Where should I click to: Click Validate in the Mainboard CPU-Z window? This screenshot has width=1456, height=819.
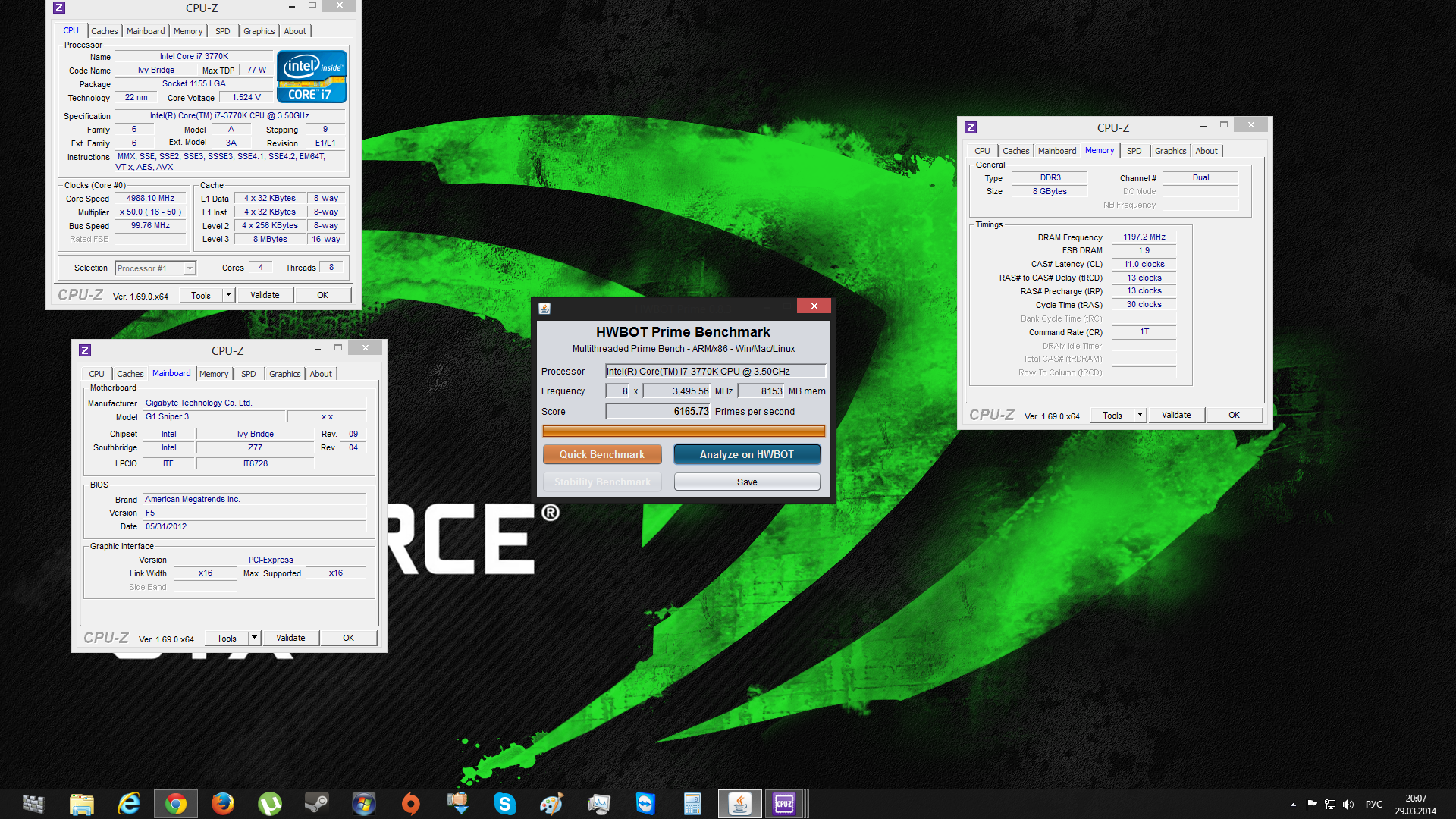[290, 638]
